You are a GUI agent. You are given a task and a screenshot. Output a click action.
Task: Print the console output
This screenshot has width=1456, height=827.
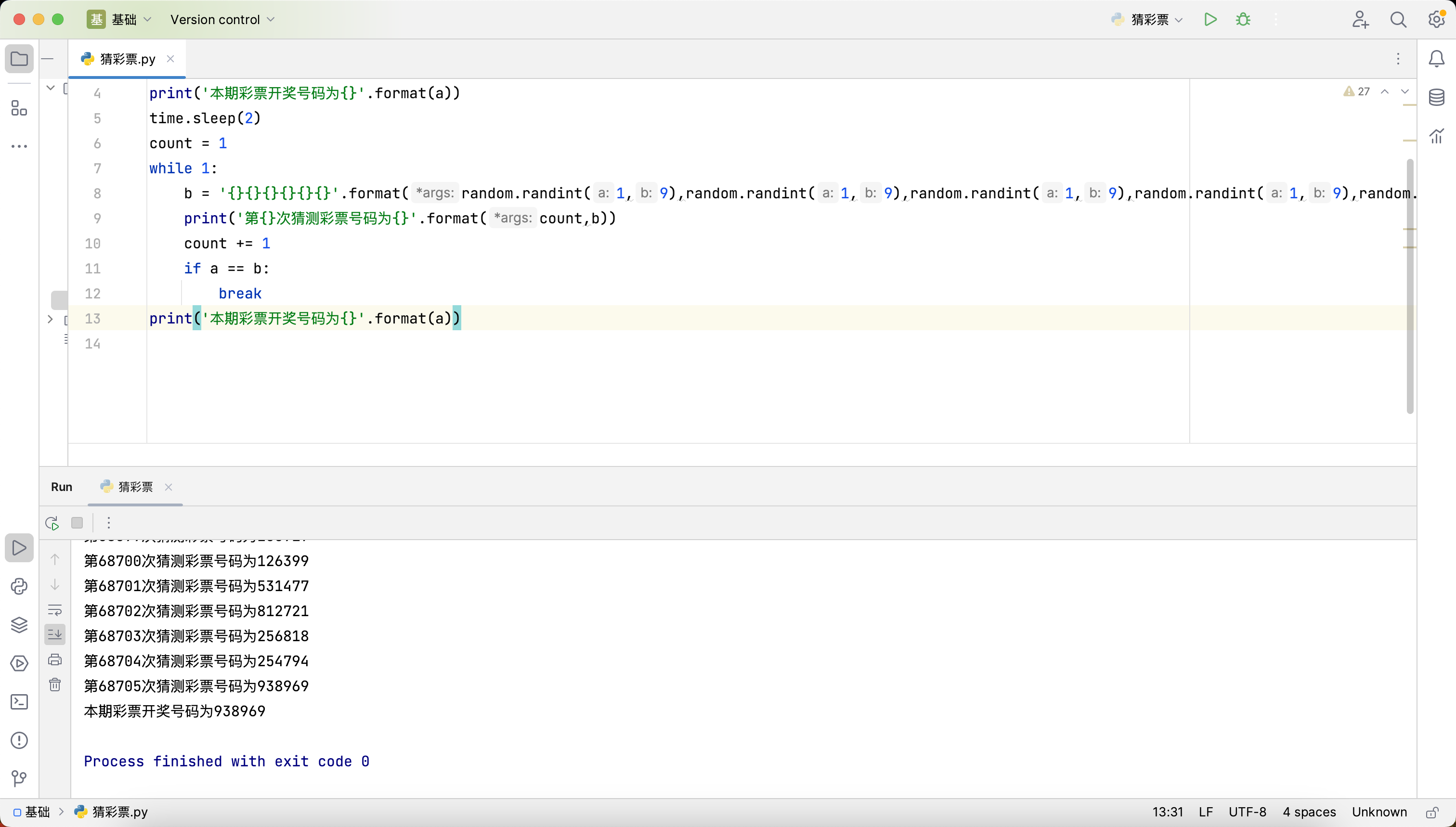pos(55,659)
